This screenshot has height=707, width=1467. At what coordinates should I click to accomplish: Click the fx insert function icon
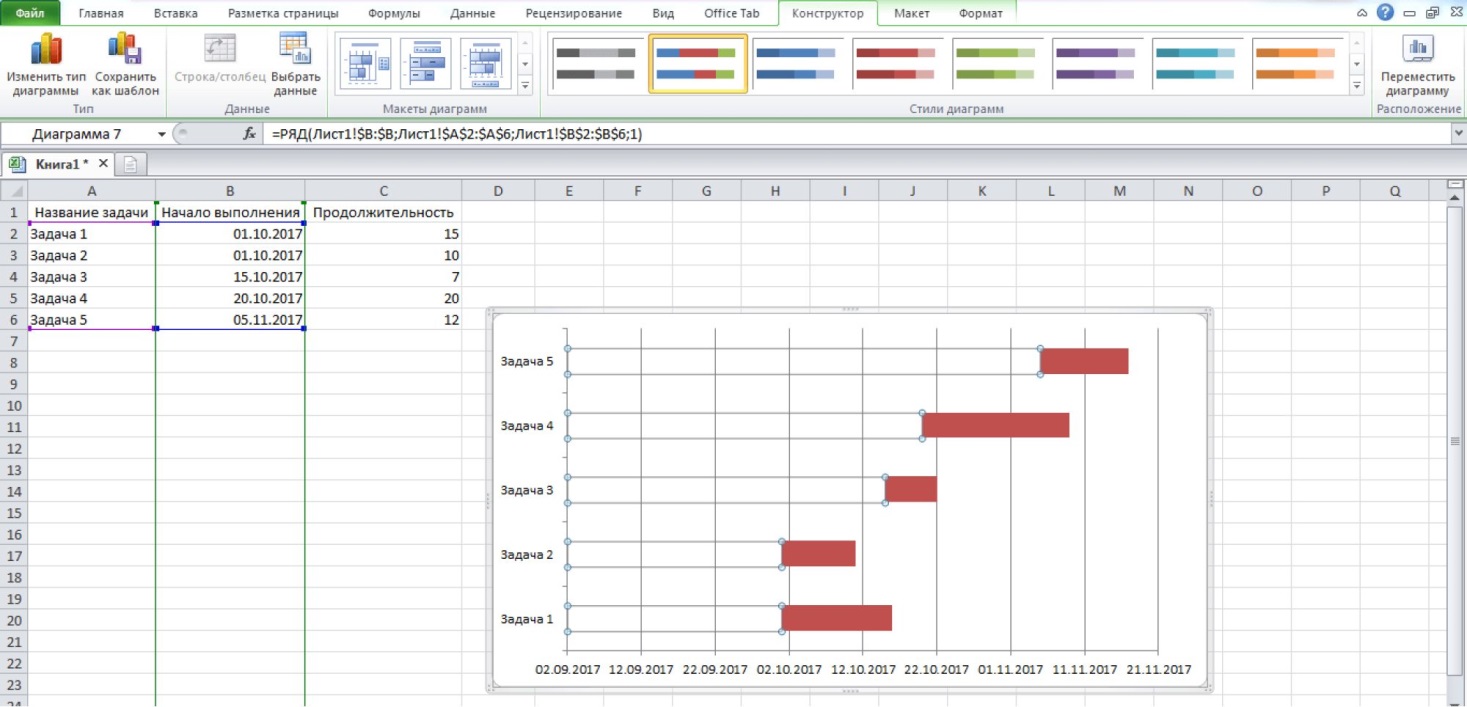[250, 133]
